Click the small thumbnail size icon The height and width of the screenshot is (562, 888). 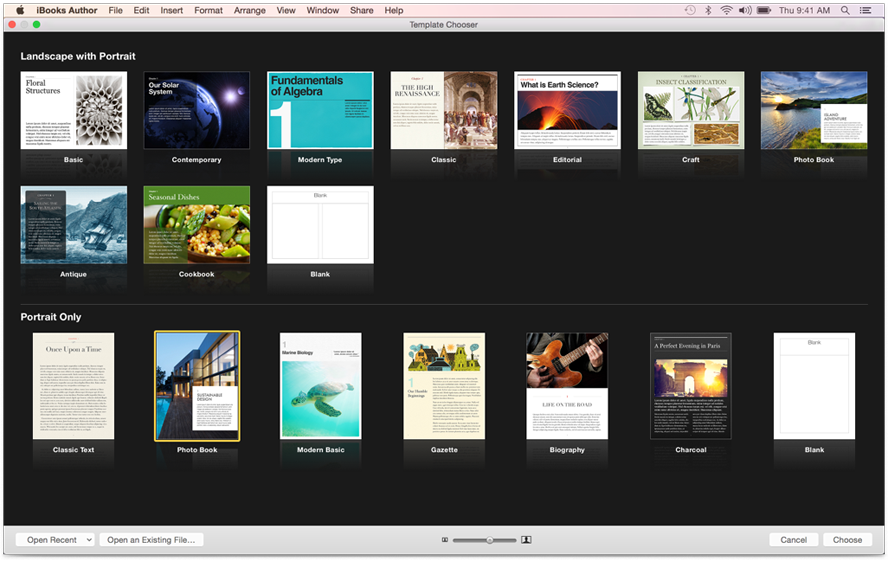coord(445,540)
